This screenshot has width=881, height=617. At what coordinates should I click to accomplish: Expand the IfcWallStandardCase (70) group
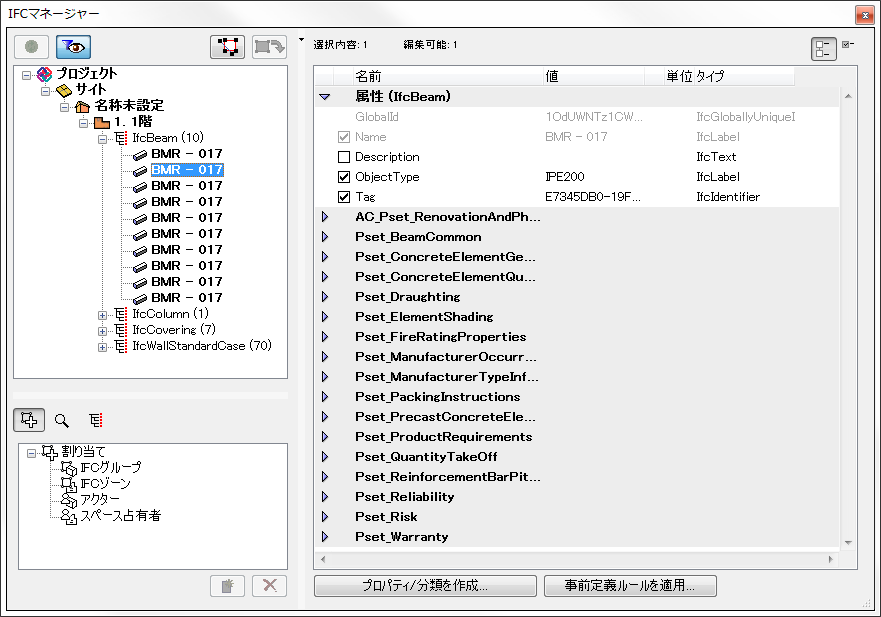point(102,347)
